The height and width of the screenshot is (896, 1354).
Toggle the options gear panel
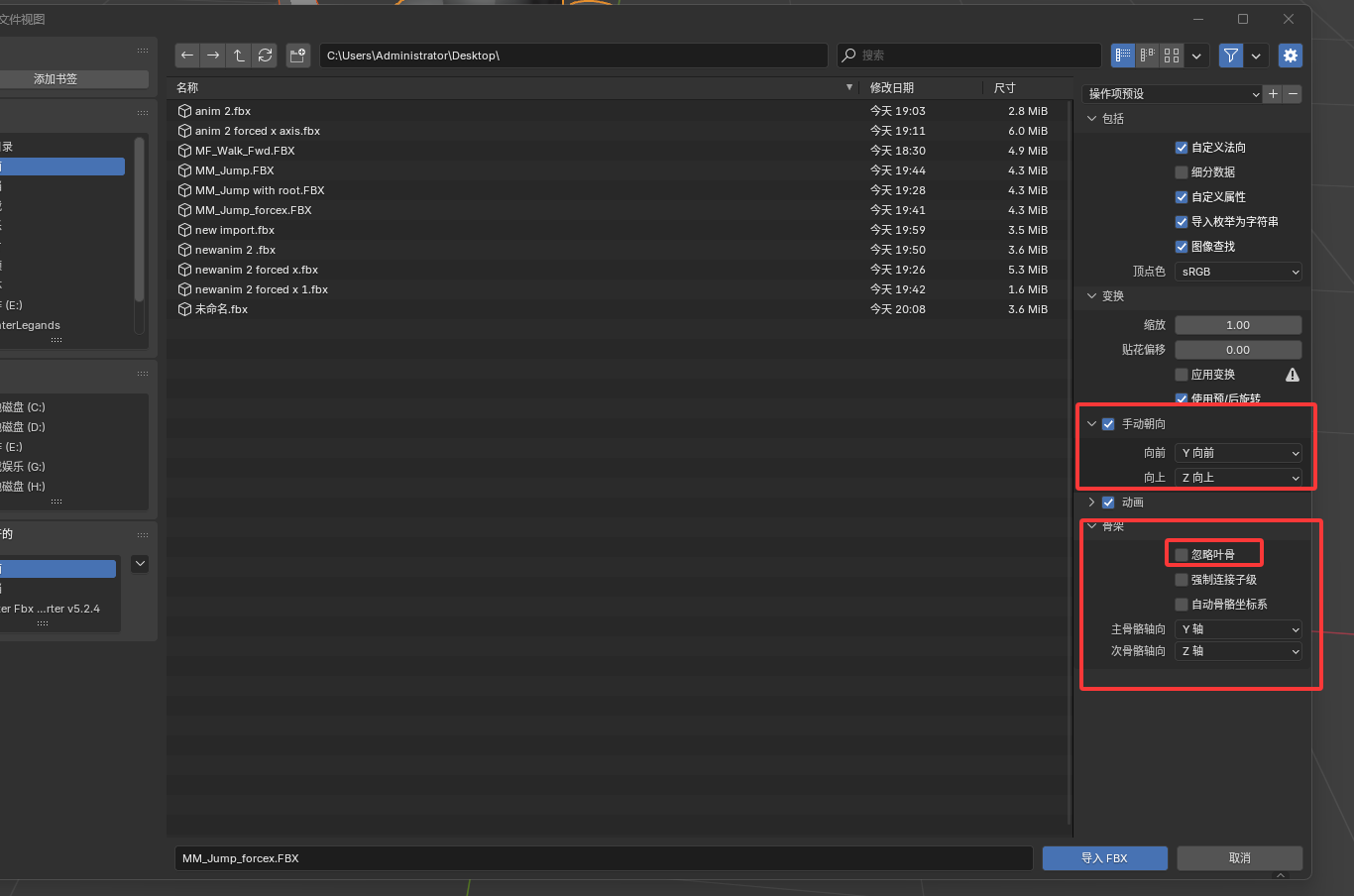[1290, 56]
